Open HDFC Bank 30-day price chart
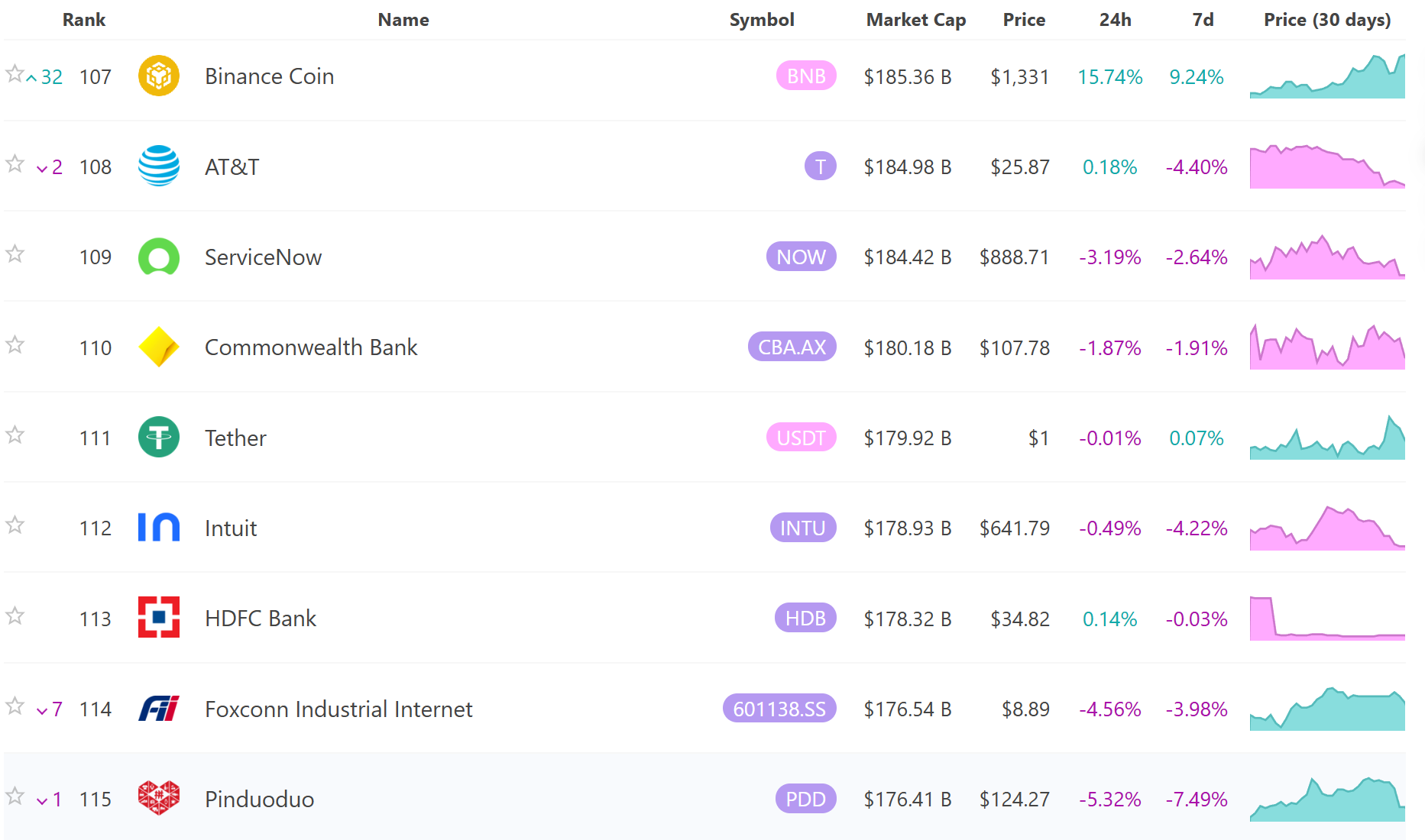The height and width of the screenshot is (840, 1425). pyautogui.click(x=1327, y=619)
